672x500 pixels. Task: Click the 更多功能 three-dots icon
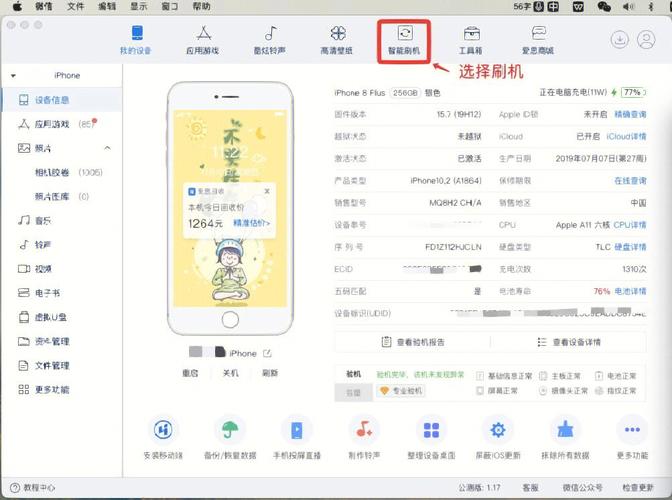pos(632,430)
